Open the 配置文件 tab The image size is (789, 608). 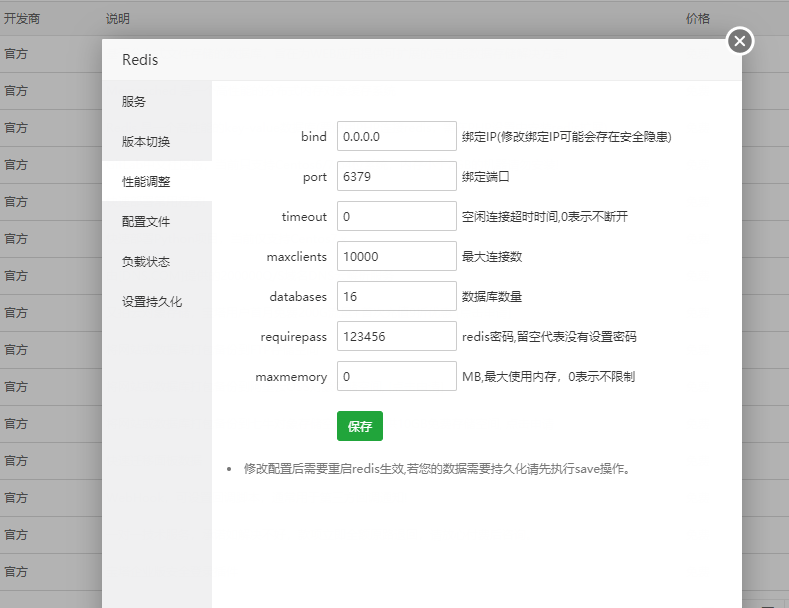[x=157, y=221]
